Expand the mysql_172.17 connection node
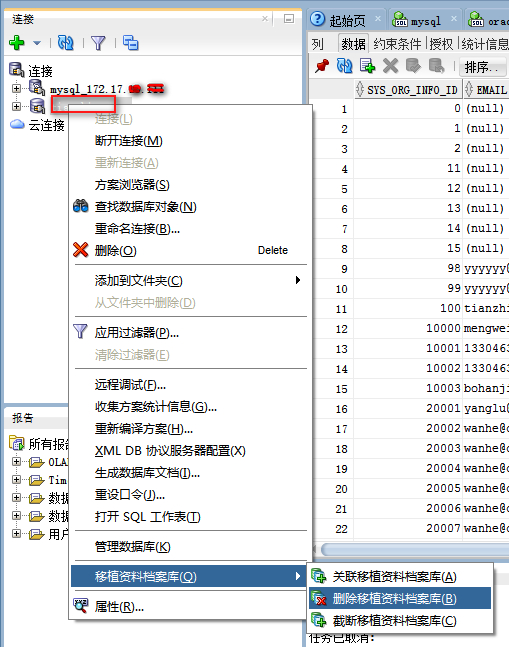Image resolution: width=509 pixels, height=647 pixels. [x=16, y=88]
